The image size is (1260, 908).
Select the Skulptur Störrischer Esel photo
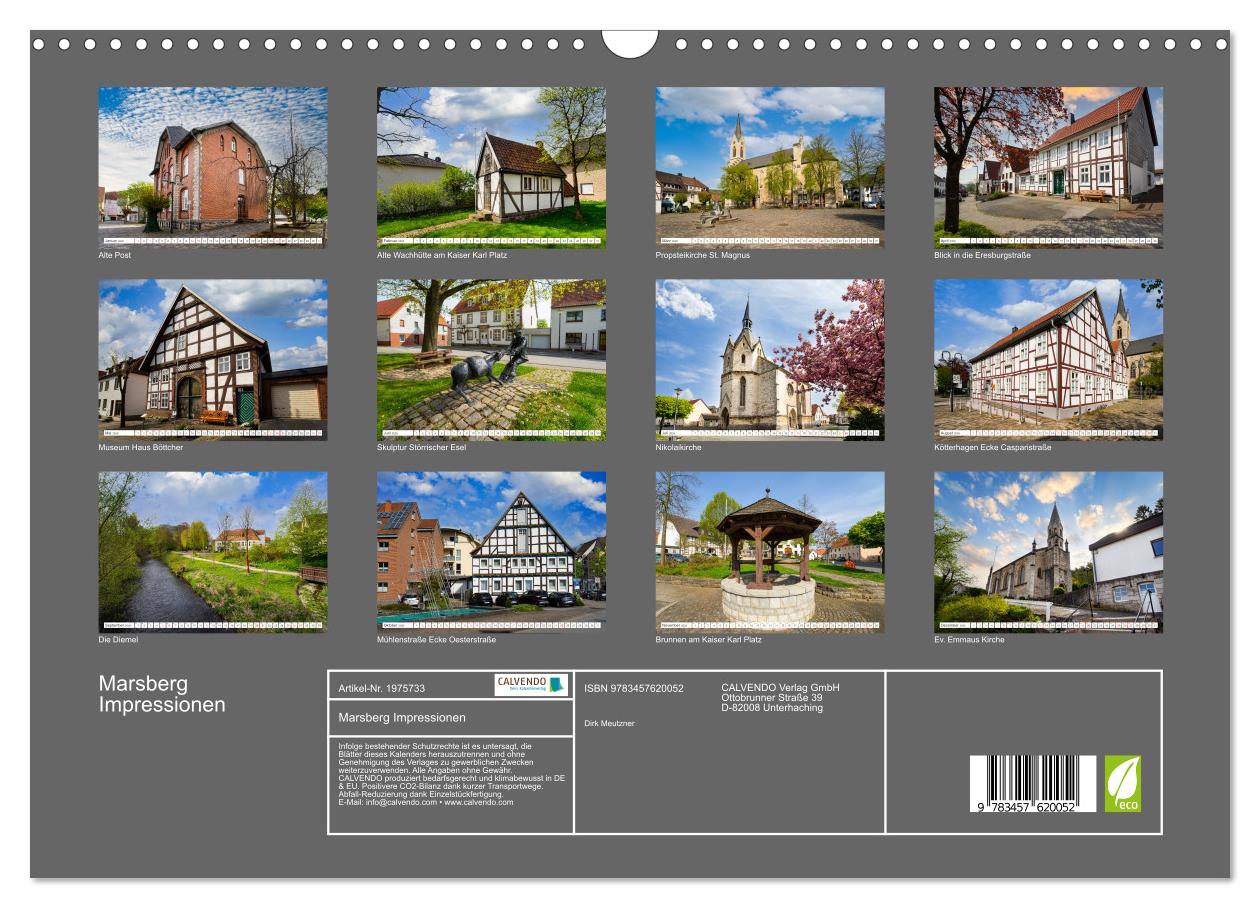(x=491, y=359)
